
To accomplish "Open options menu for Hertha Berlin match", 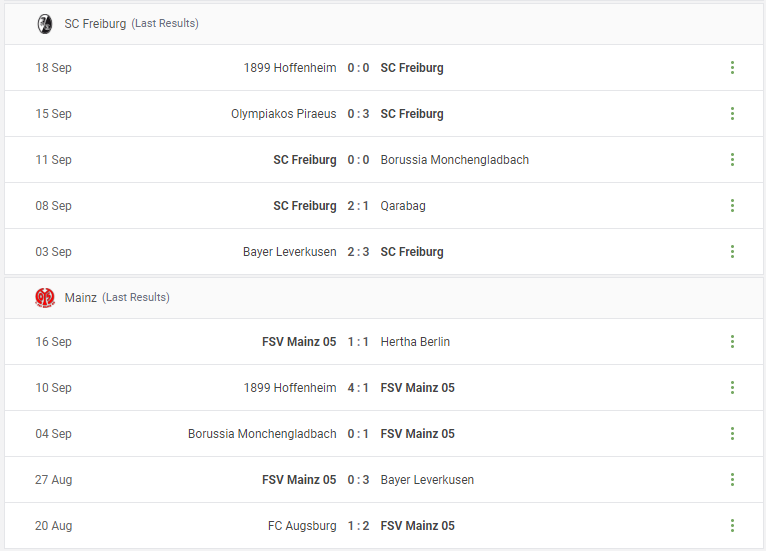I will click(x=732, y=341).
